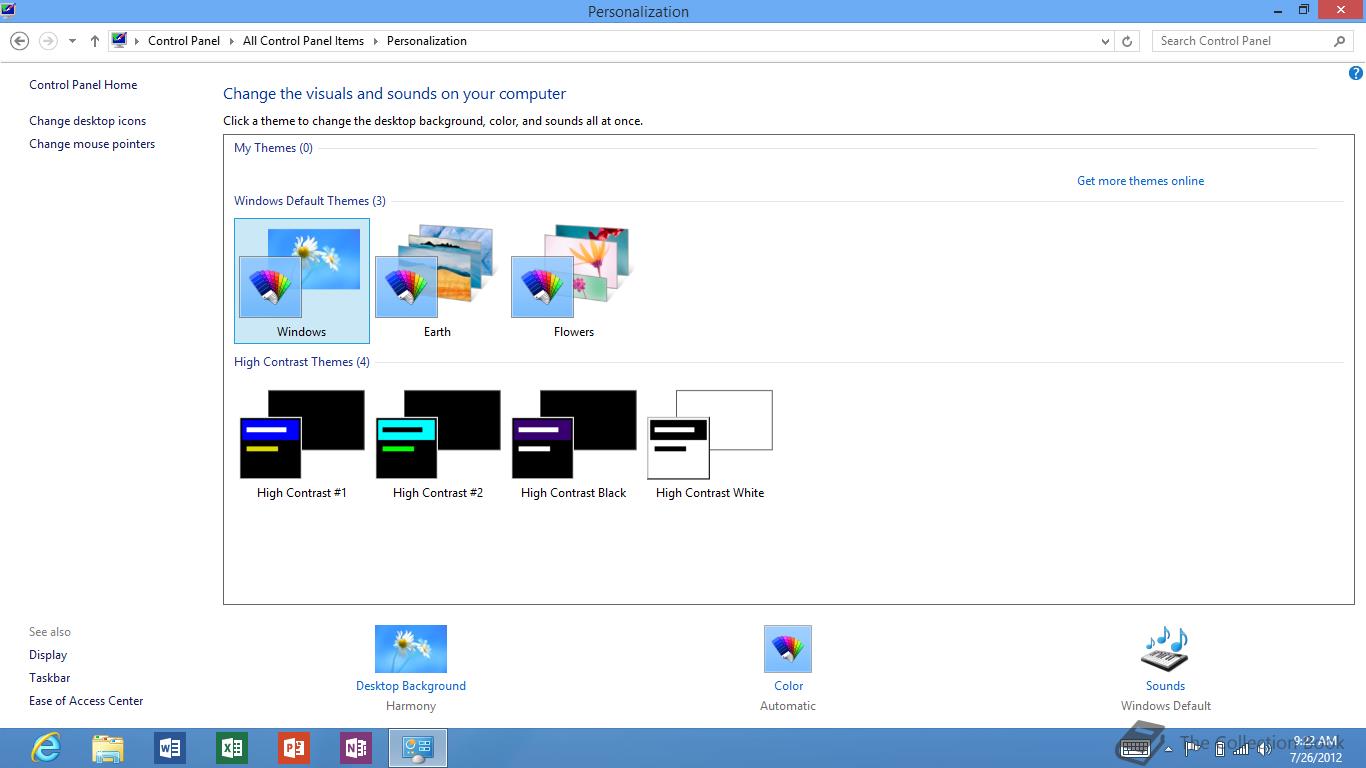Expand the address bar history dropdown
The image size is (1366, 768).
click(x=1105, y=41)
